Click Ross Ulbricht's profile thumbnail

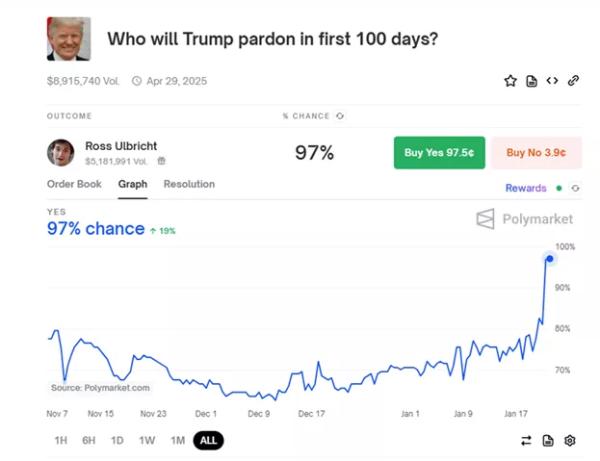(61, 152)
